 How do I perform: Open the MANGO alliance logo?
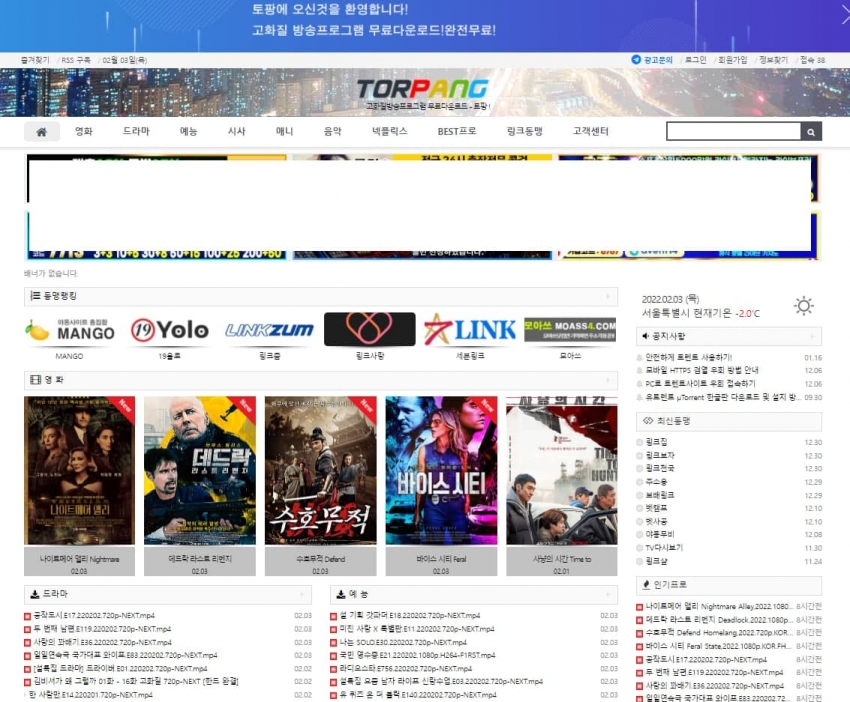pyautogui.click(x=70, y=330)
